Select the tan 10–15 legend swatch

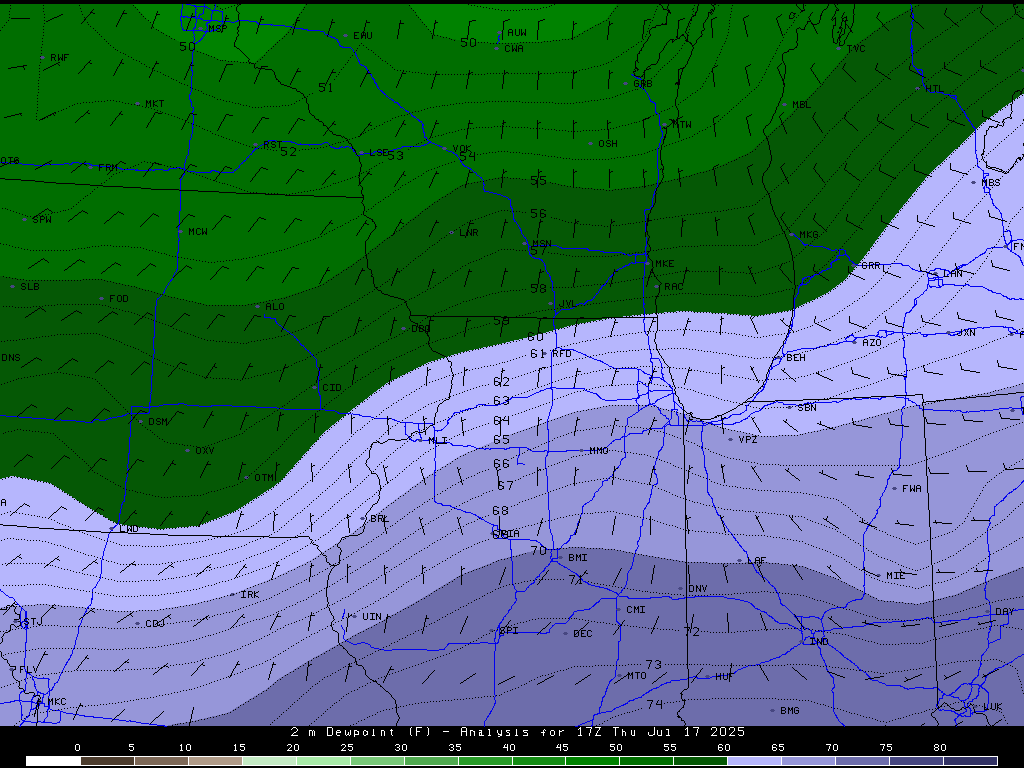coord(216,761)
